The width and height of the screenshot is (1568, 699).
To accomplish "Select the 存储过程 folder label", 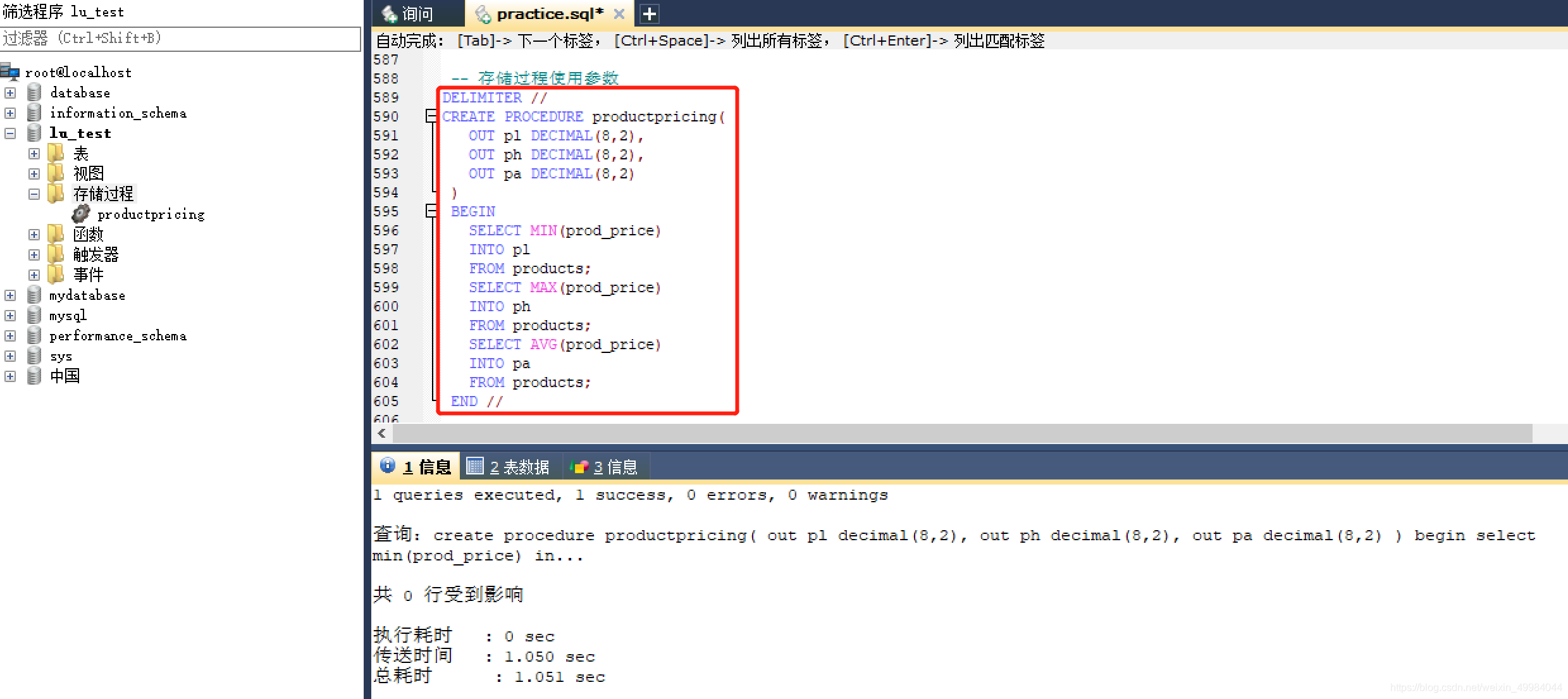I will click(104, 194).
